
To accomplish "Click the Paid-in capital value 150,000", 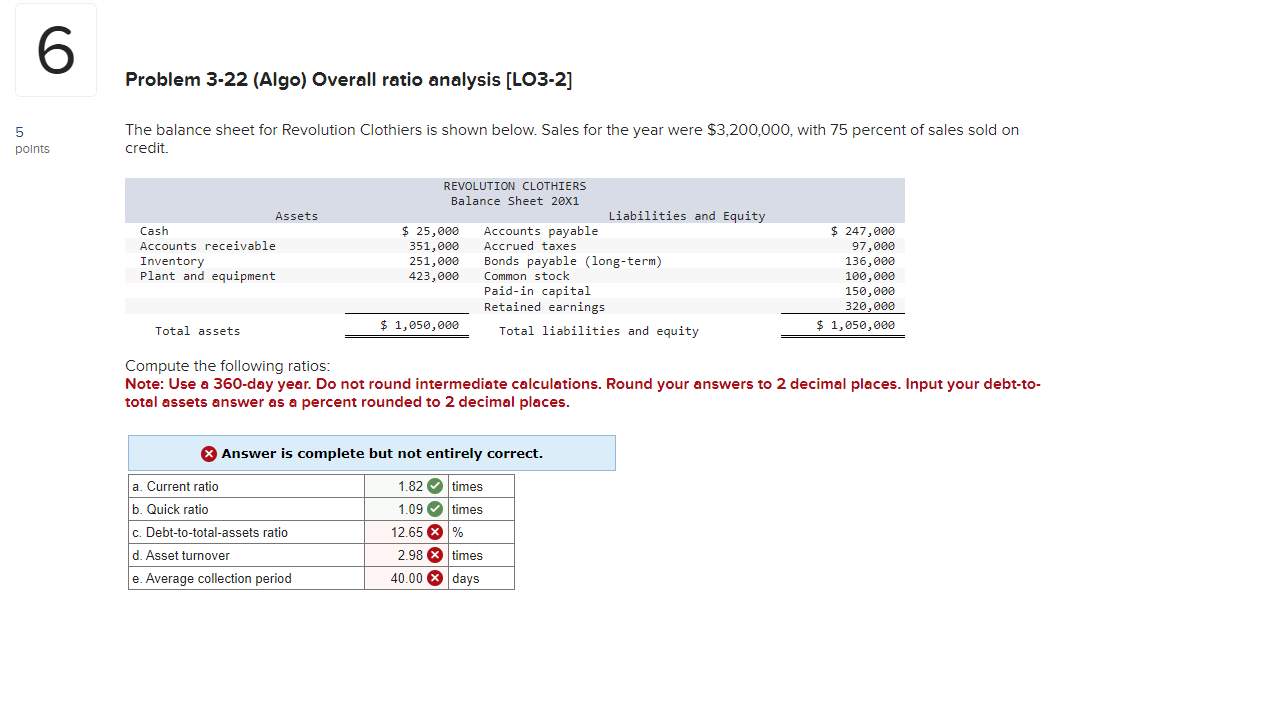I will (870, 291).
